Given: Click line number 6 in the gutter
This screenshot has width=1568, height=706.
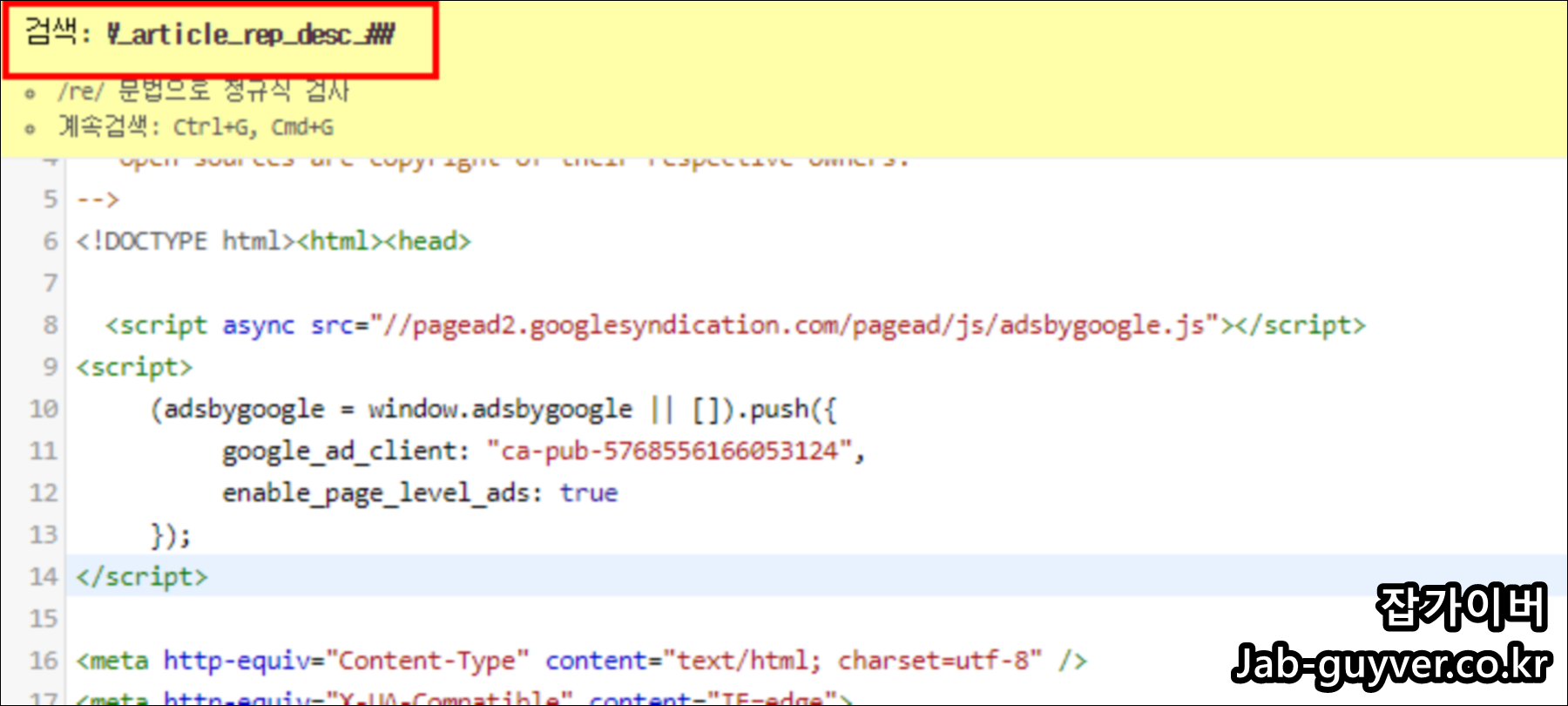Looking at the screenshot, I should 51,241.
